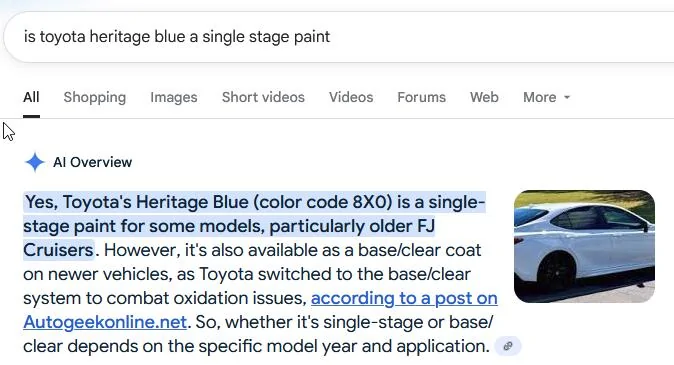The image size is (674, 365).
Task: Open the 'according to a post on' link
Action: coord(404,298)
